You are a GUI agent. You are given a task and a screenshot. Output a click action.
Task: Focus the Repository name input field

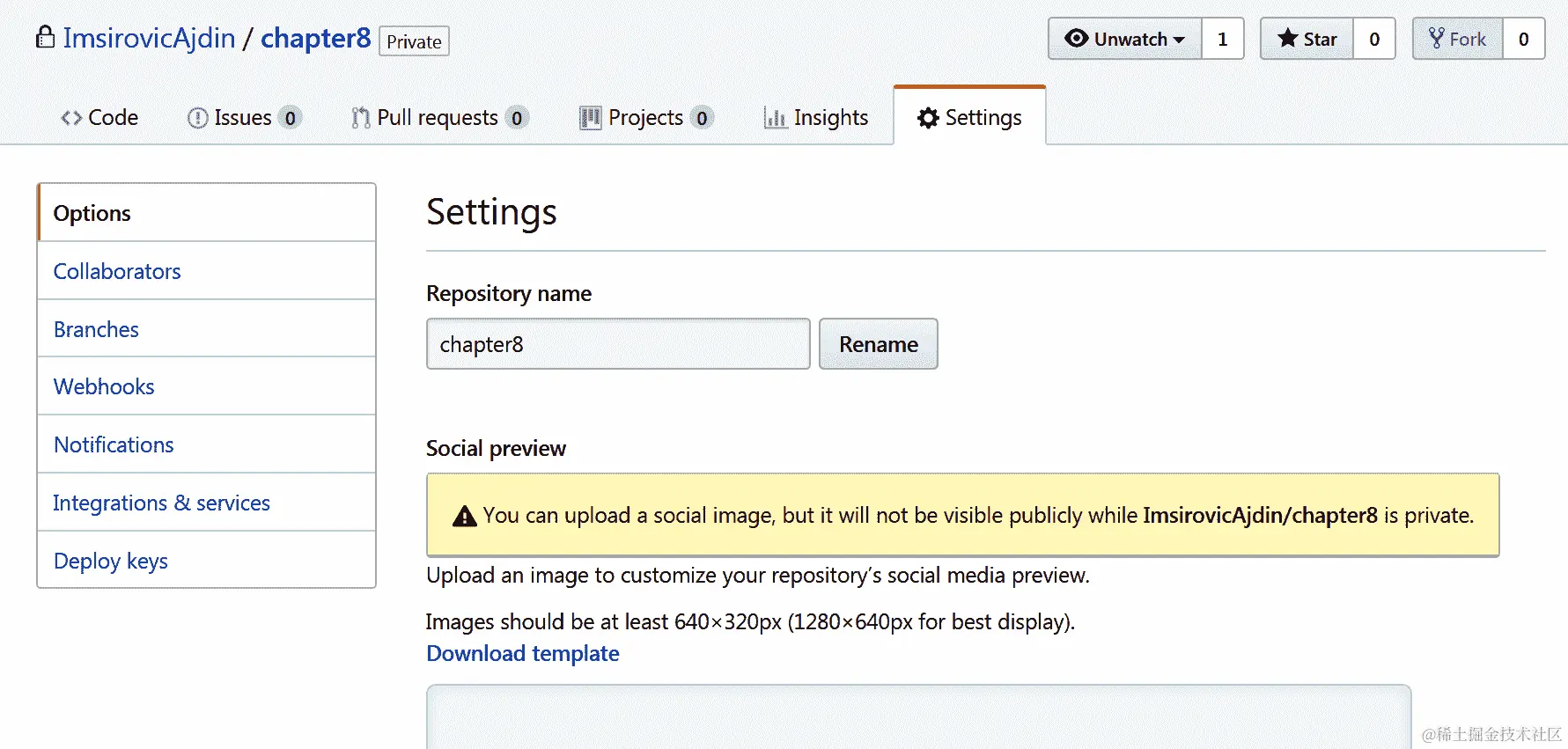pos(618,344)
